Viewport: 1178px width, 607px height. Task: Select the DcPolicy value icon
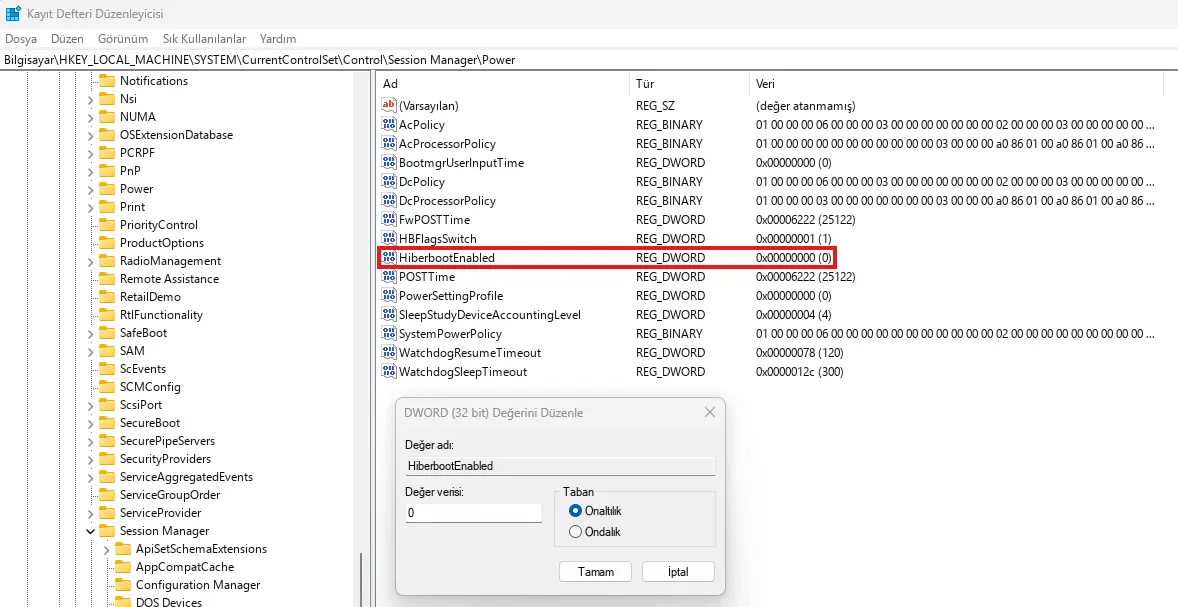[x=388, y=181]
